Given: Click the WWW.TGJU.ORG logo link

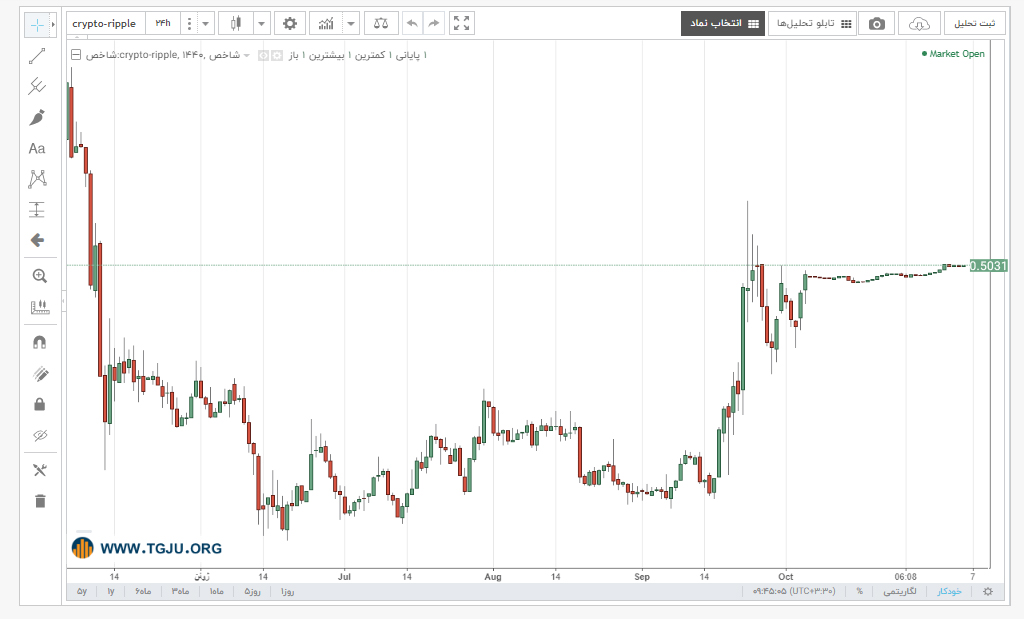Looking at the screenshot, I should point(147,548).
